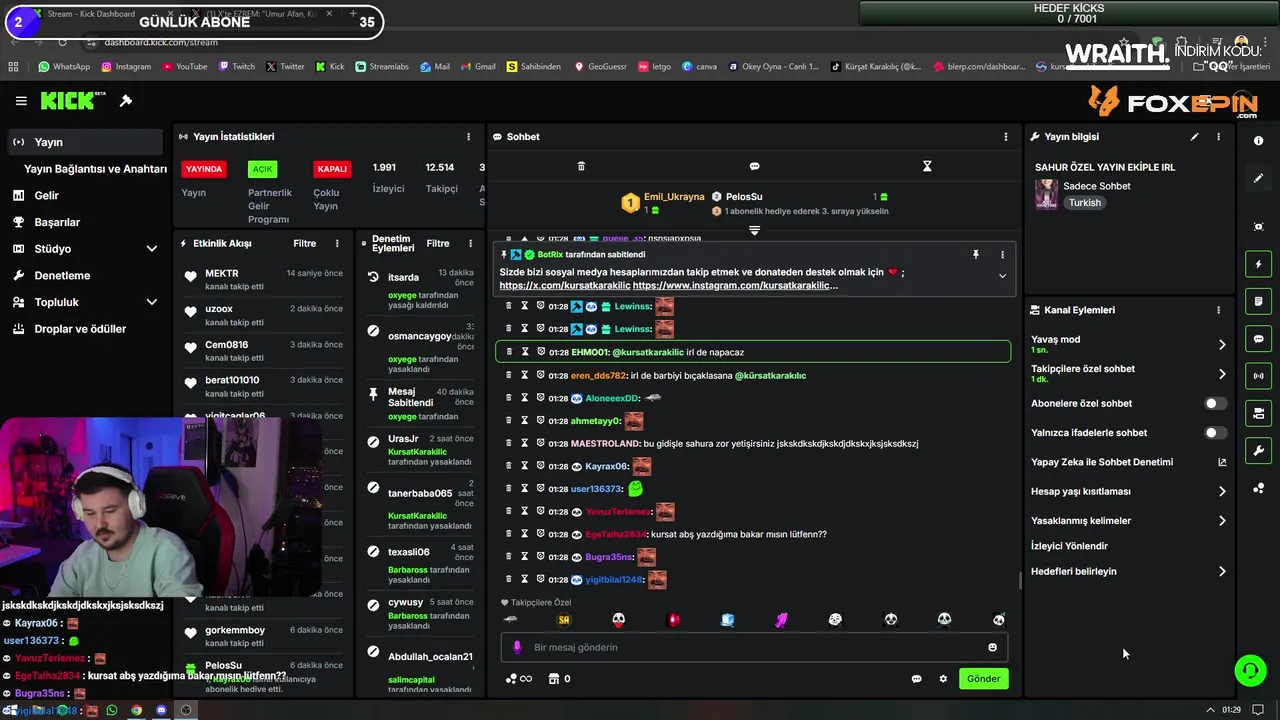Screen dimensions: 1280x720
Task: Click the Kick logo
Action: pos(72,101)
